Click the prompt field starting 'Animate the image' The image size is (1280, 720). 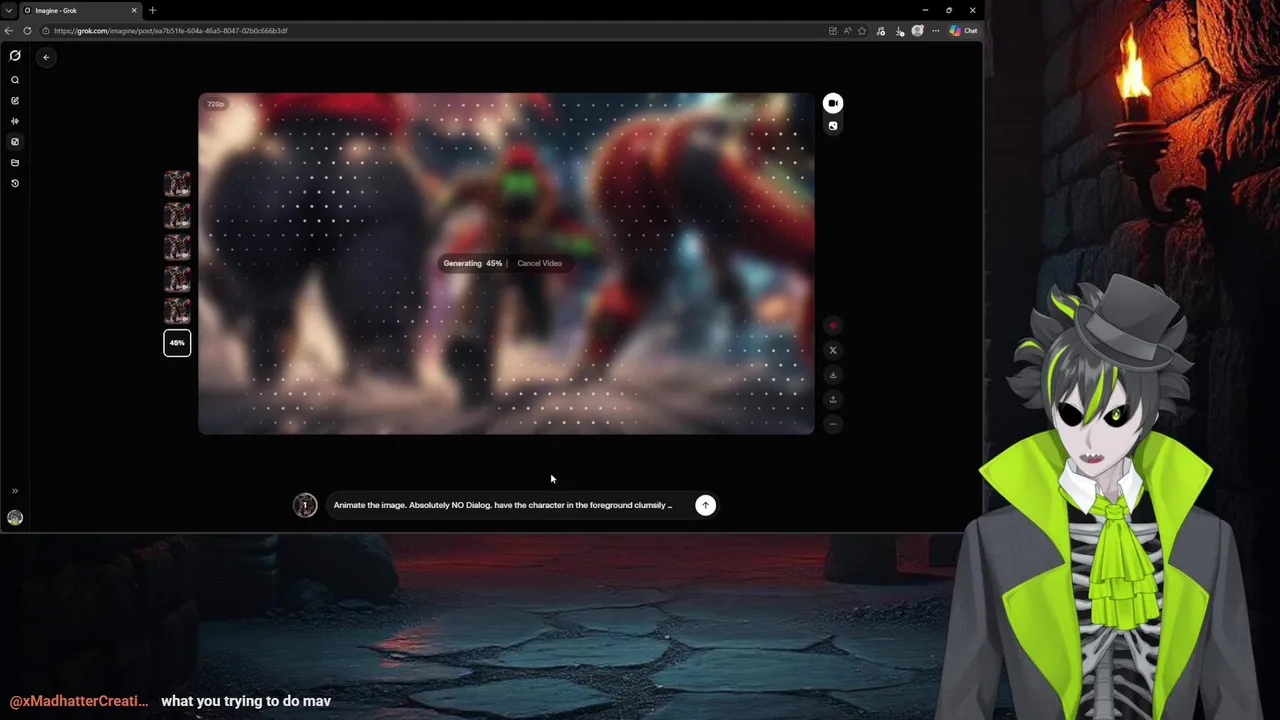point(503,505)
